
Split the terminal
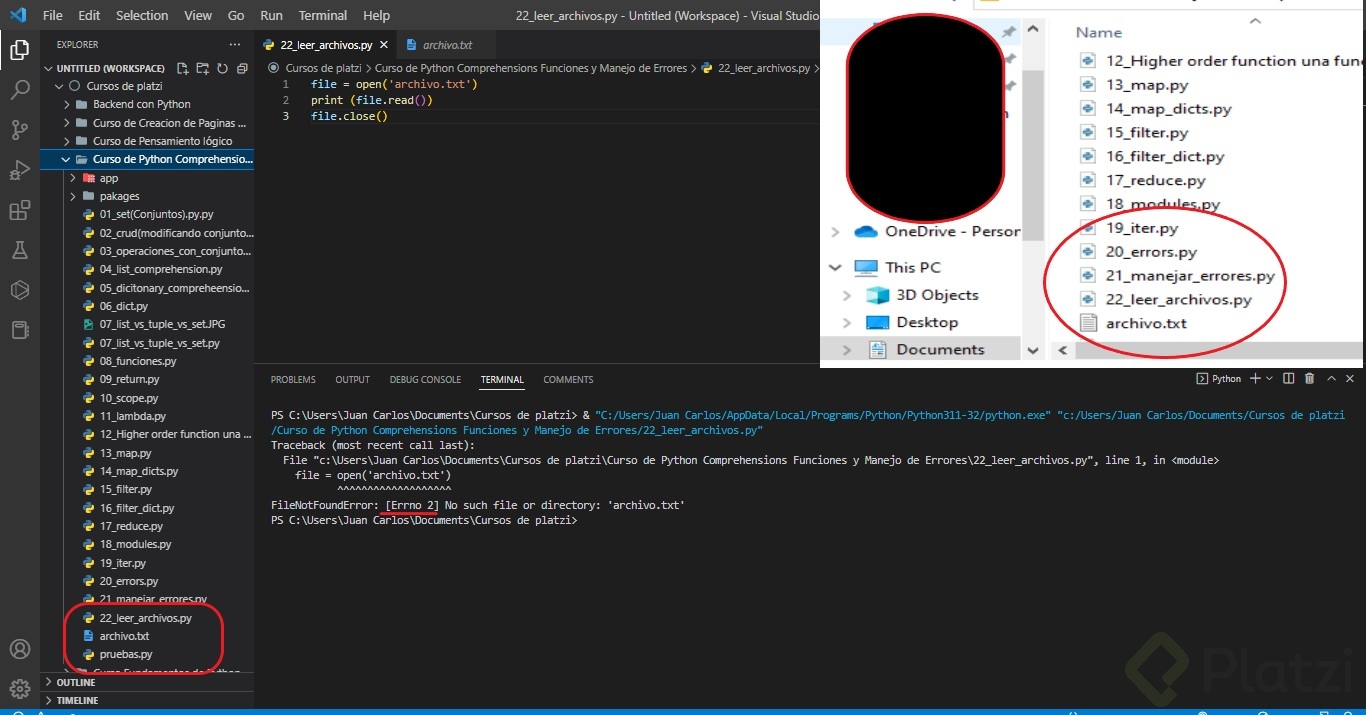point(1289,379)
